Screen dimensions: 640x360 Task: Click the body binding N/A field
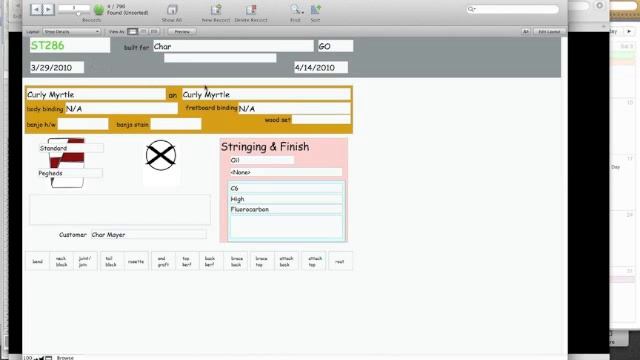[x=122, y=109]
